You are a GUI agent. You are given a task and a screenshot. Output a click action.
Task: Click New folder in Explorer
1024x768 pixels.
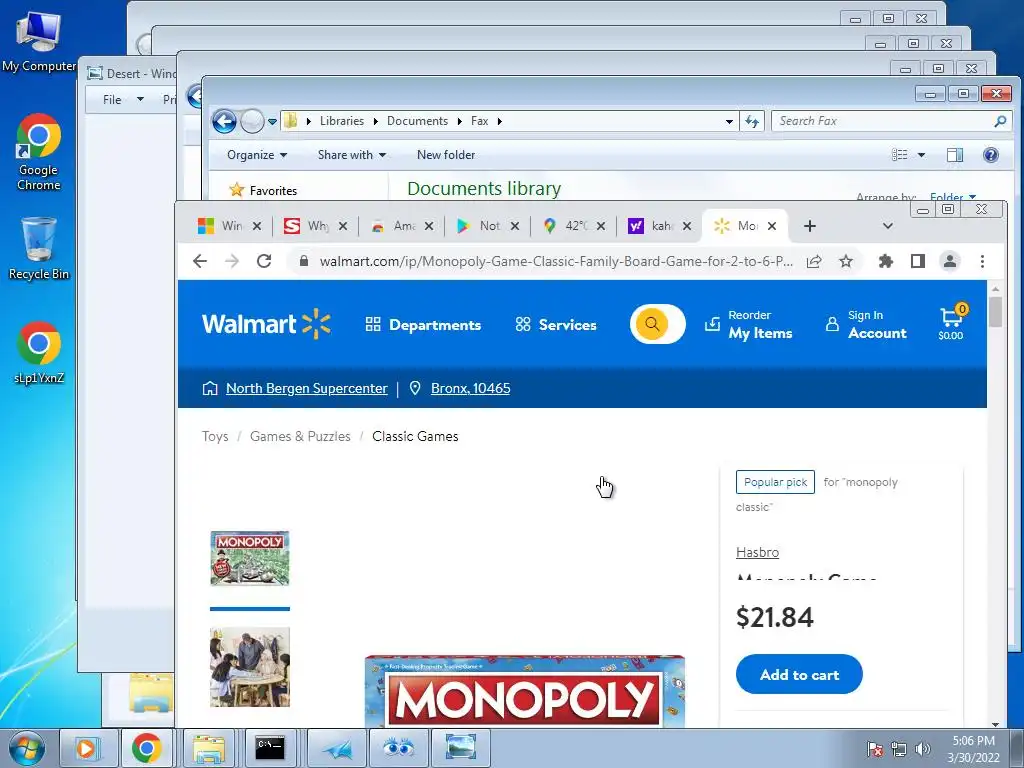[x=446, y=155]
